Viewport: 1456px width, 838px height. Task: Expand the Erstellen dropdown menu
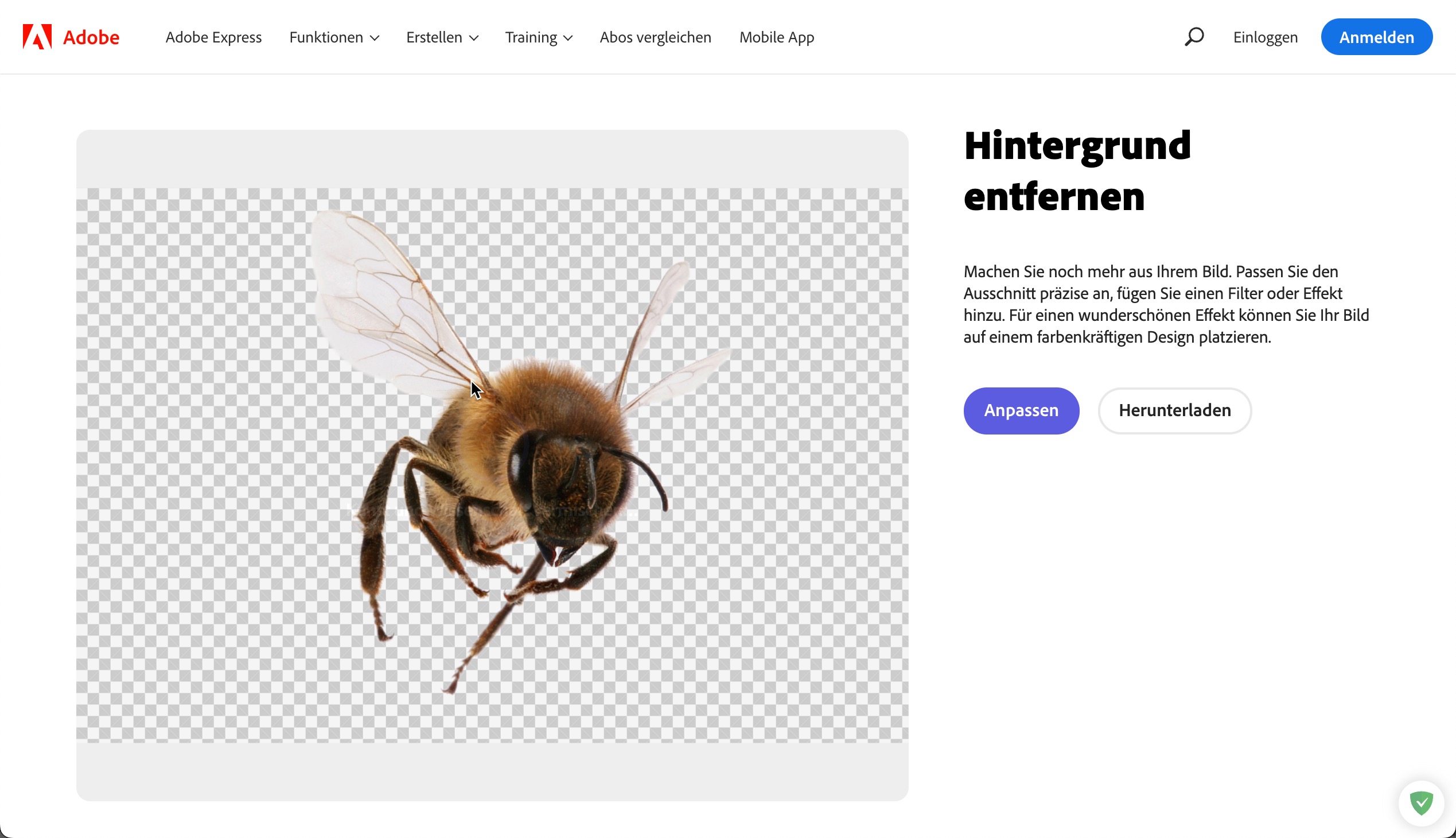(x=434, y=37)
